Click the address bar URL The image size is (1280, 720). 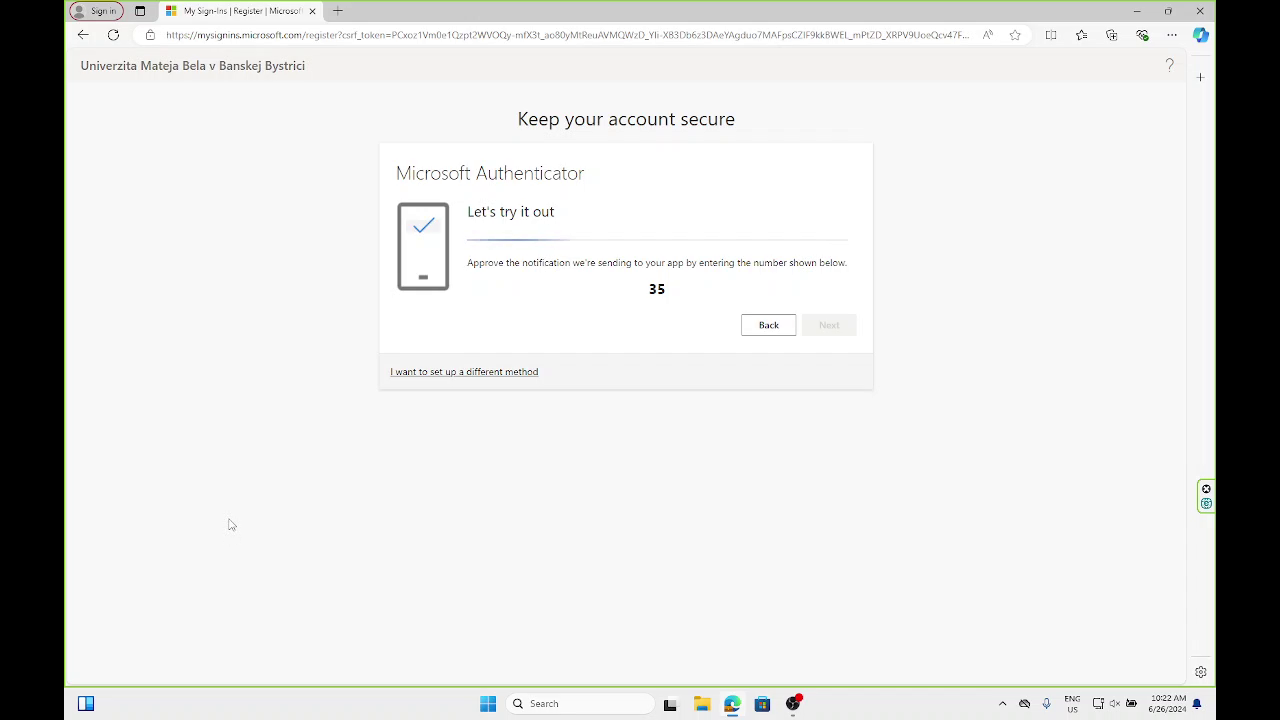567,35
